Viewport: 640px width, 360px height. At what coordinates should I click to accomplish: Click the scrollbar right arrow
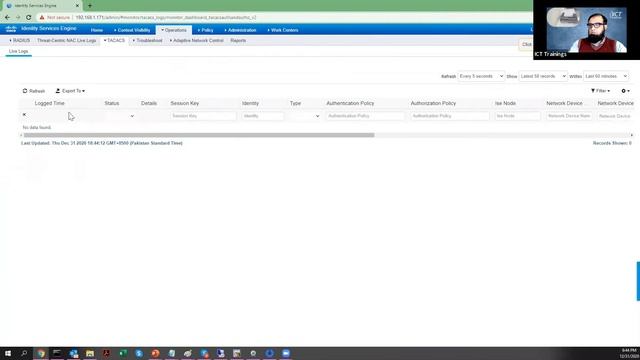[631, 135]
